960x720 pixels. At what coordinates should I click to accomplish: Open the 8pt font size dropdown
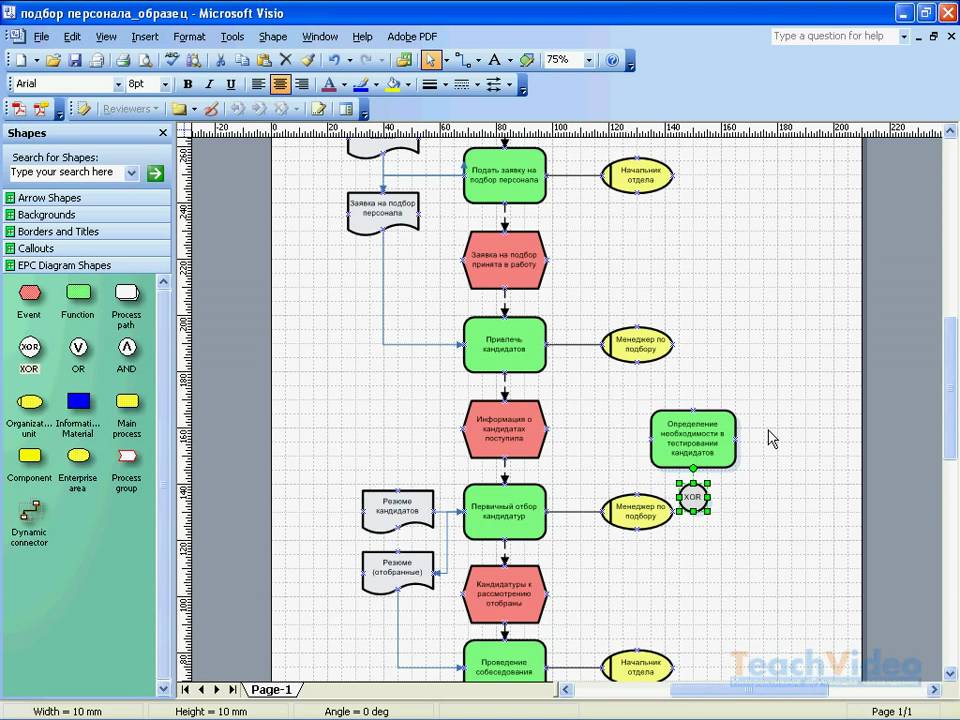click(165, 84)
